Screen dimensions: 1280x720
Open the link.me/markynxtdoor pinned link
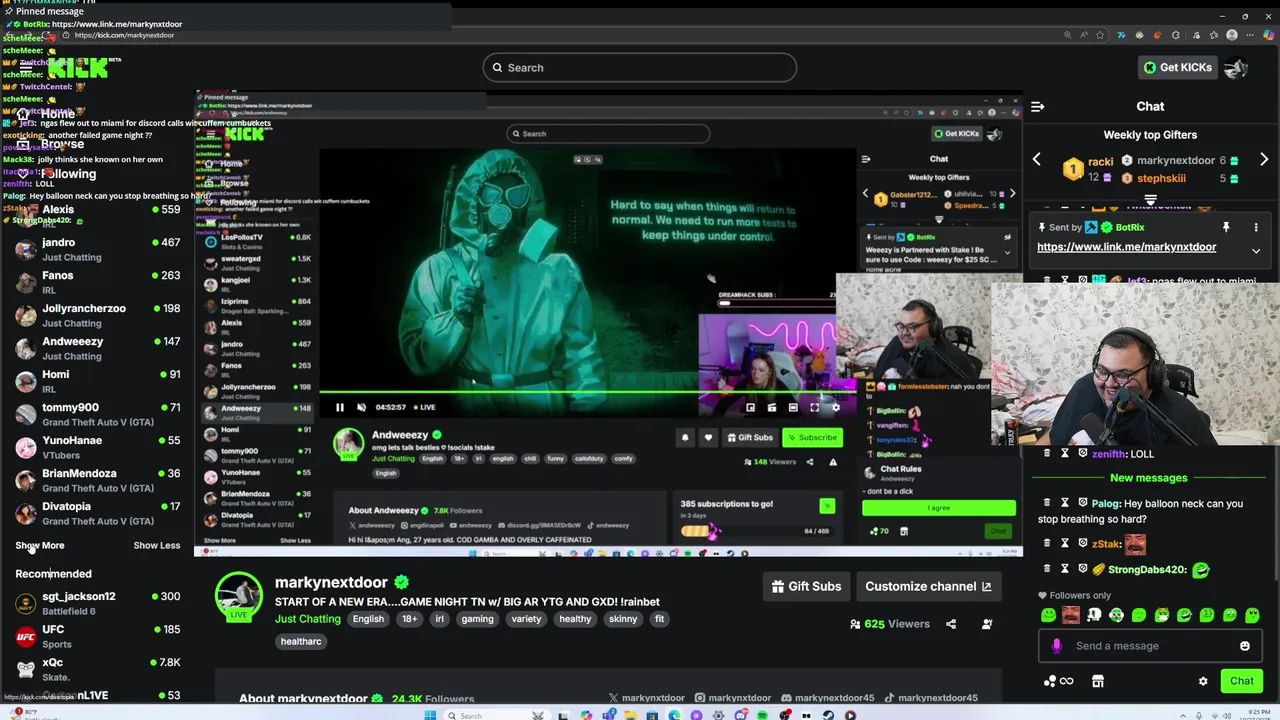(x=1126, y=247)
